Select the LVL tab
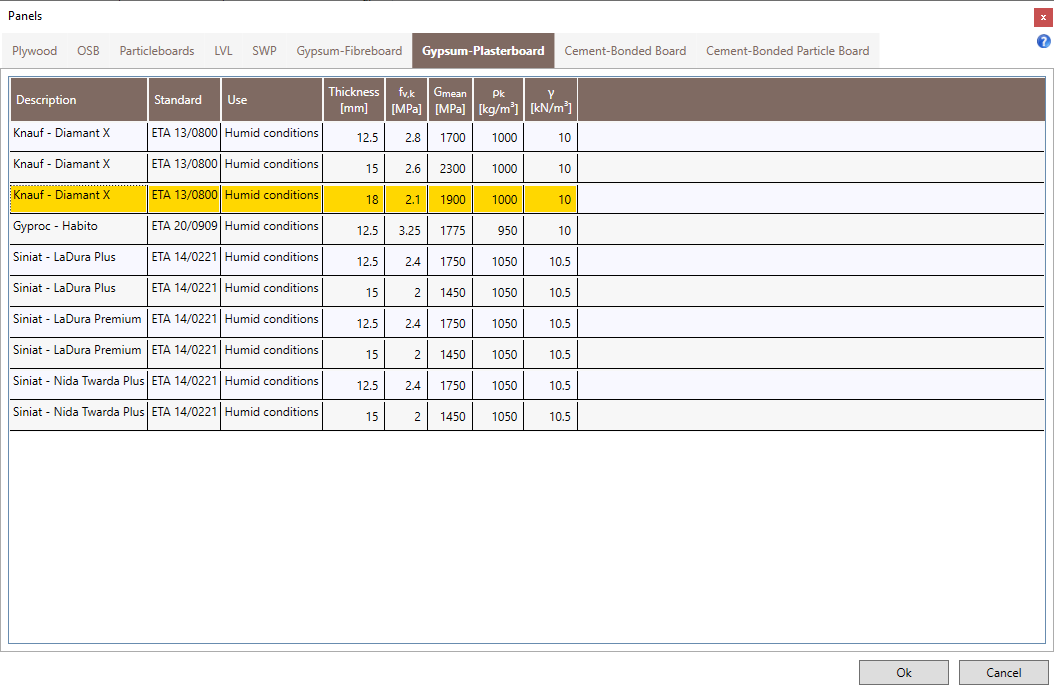 [223, 50]
